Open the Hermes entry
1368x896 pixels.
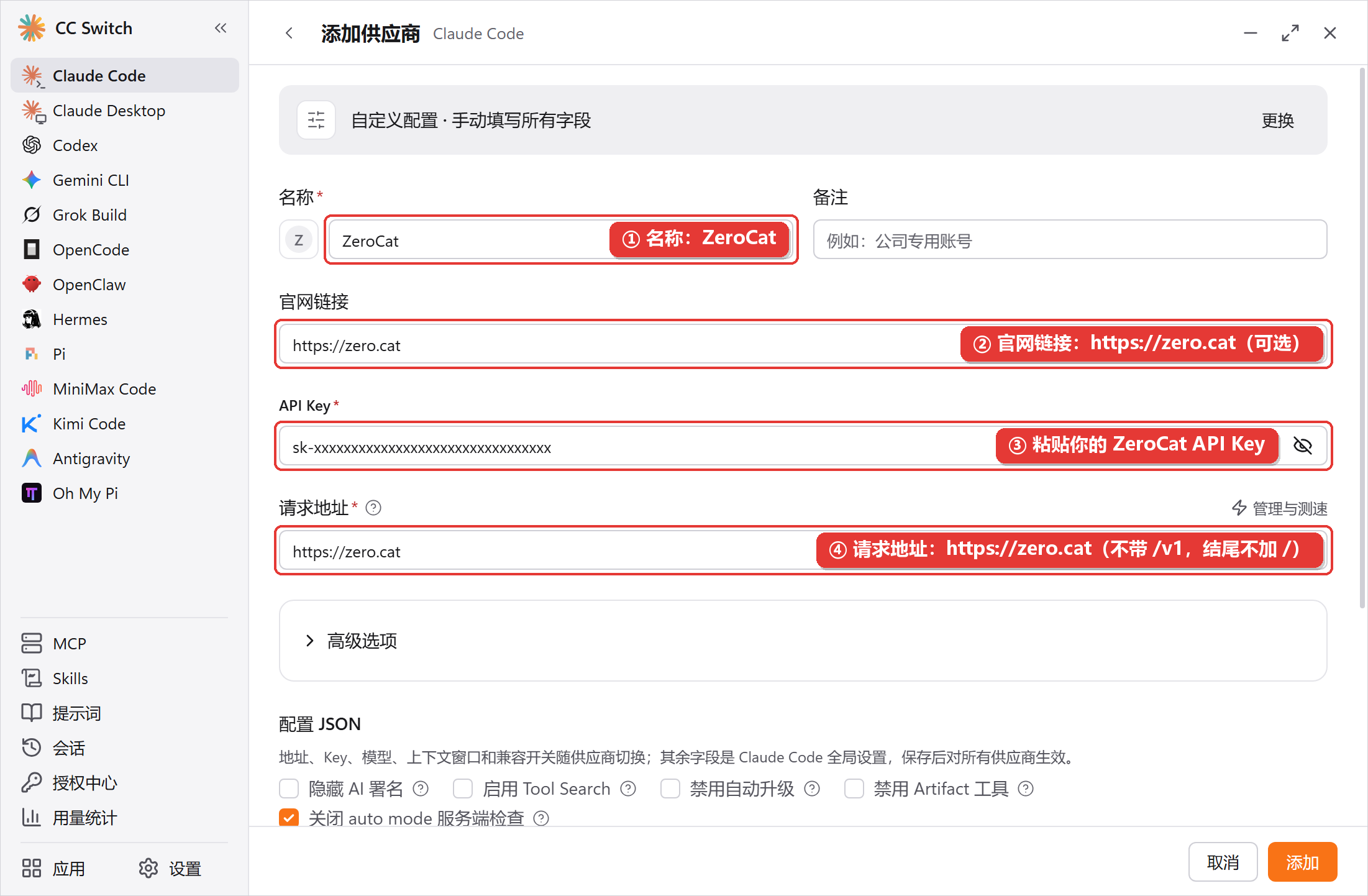coord(125,319)
